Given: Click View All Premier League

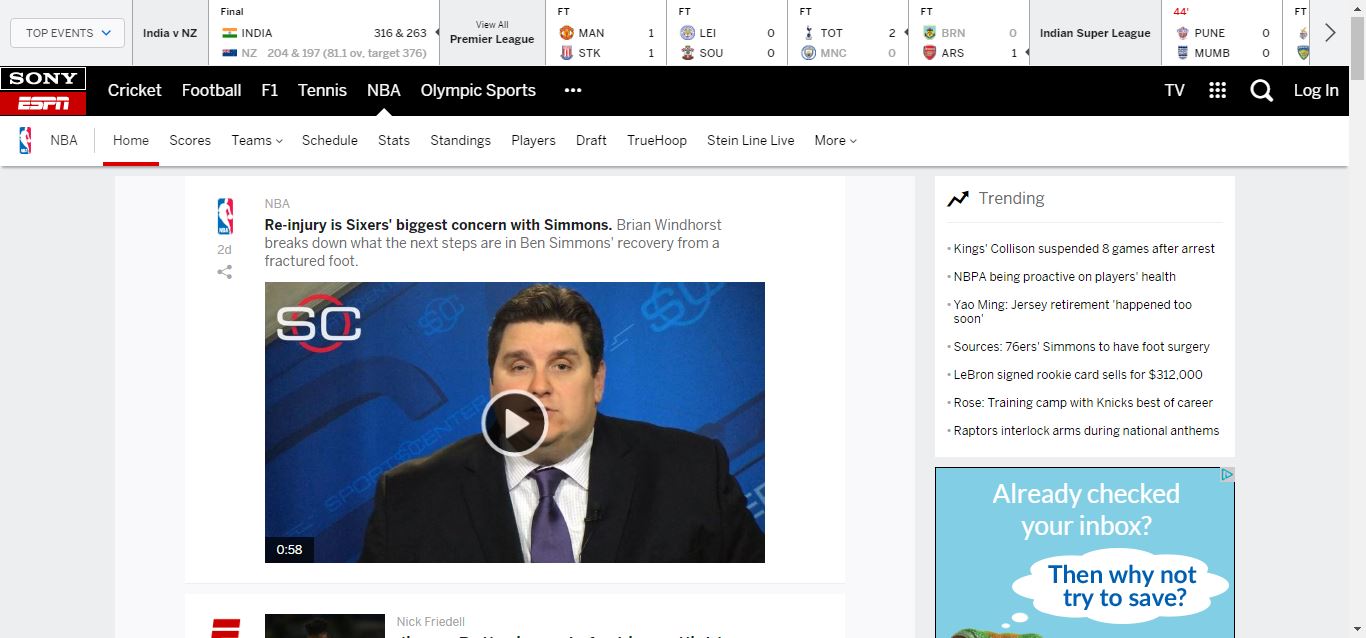Looking at the screenshot, I should pyautogui.click(x=492, y=33).
